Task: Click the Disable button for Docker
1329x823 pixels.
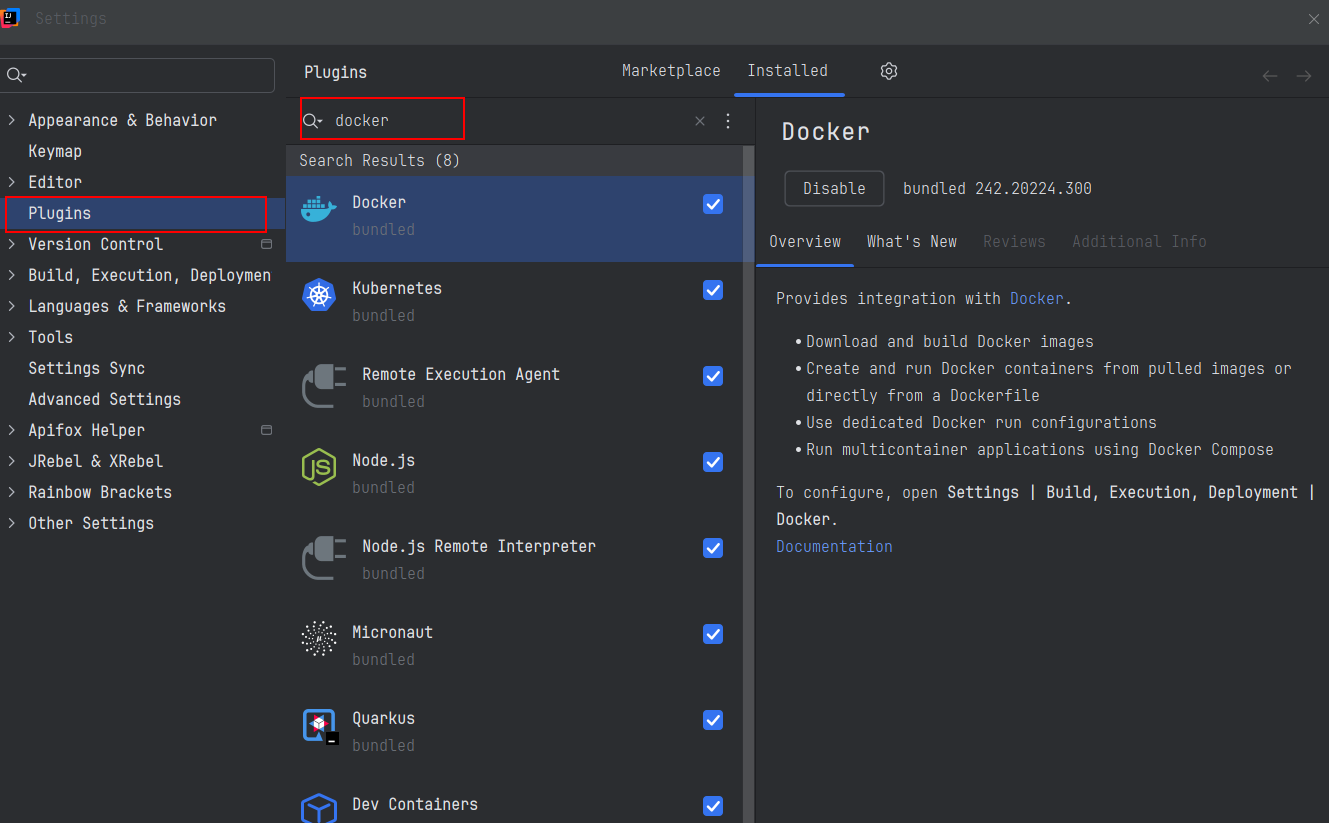Action: point(834,188)
